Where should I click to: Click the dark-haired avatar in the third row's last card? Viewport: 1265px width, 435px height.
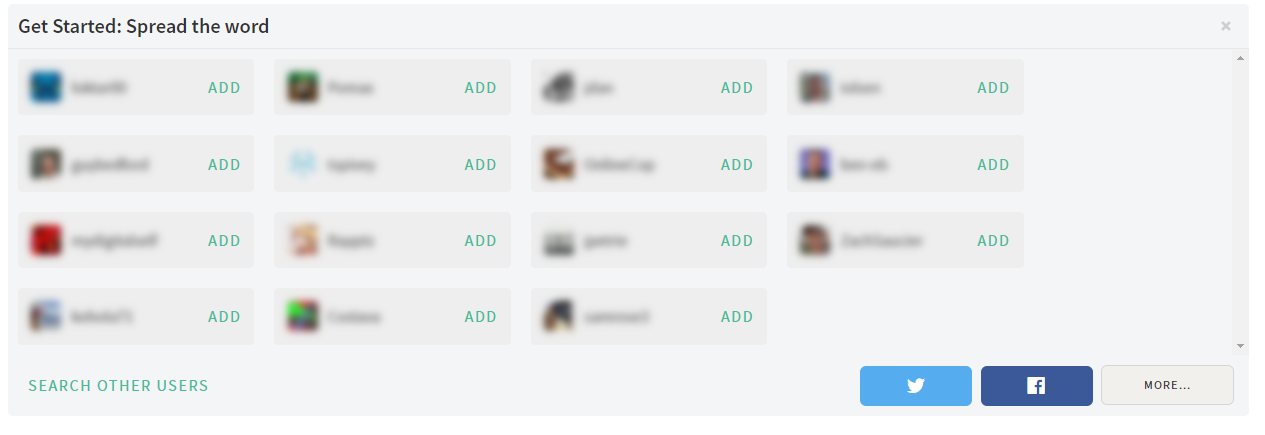(x=815, y=240)
